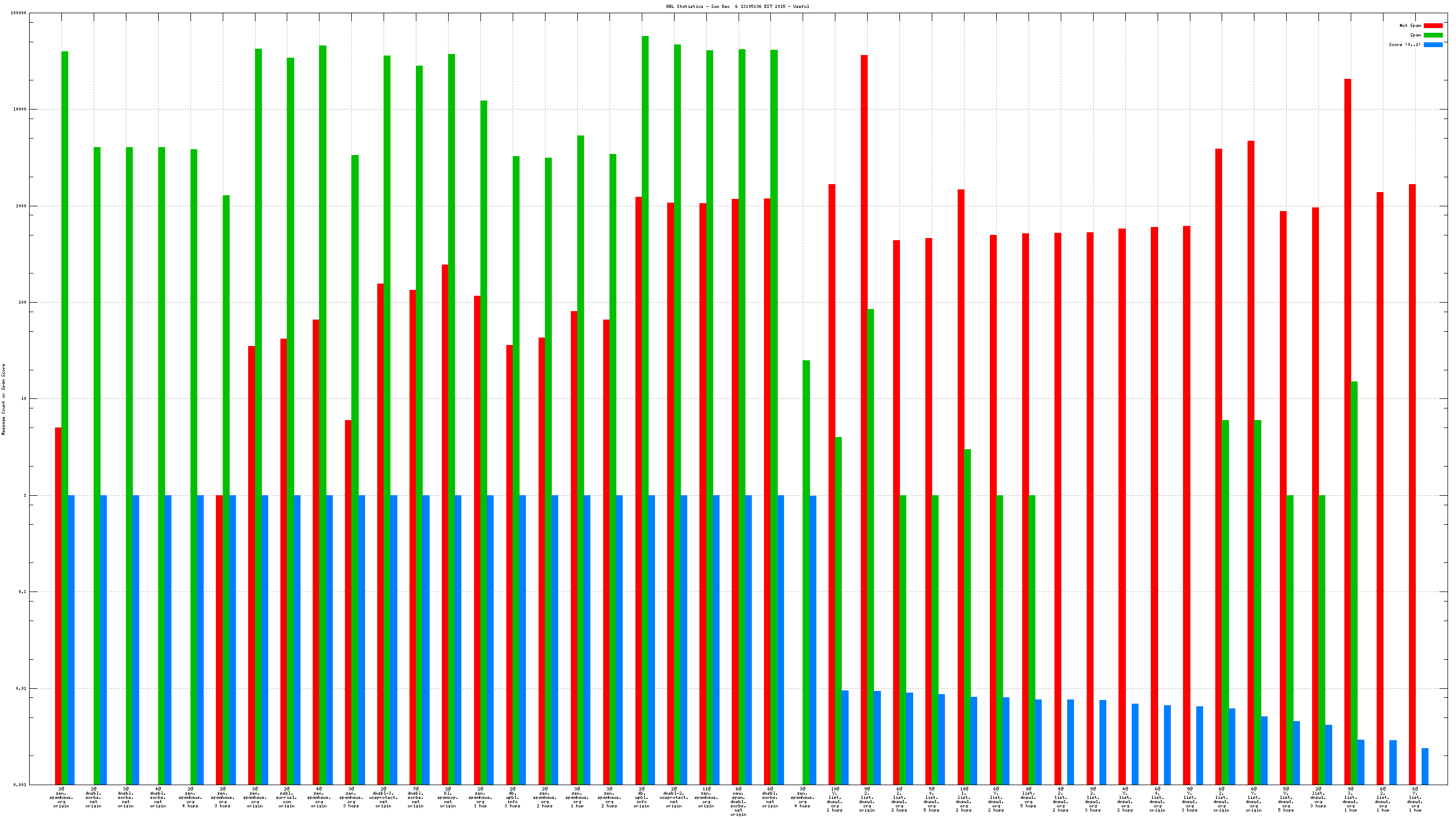Screen dimensions: 1456x819
Task: Click the 0.1 y-axis tick label
Action: coord(22,592)
